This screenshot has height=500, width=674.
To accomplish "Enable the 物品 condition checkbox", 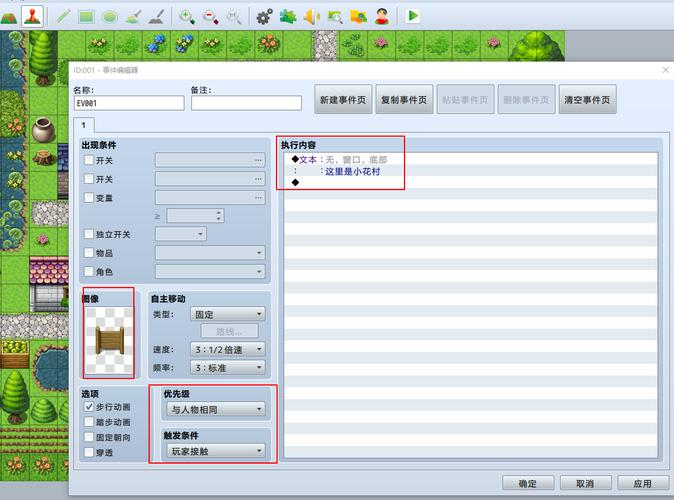I will coord(89,252).
